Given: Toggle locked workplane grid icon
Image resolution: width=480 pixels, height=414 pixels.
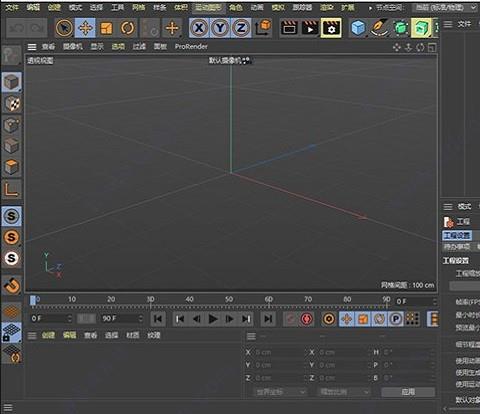Looking at the screenshot, I should (x=12, y=332).
